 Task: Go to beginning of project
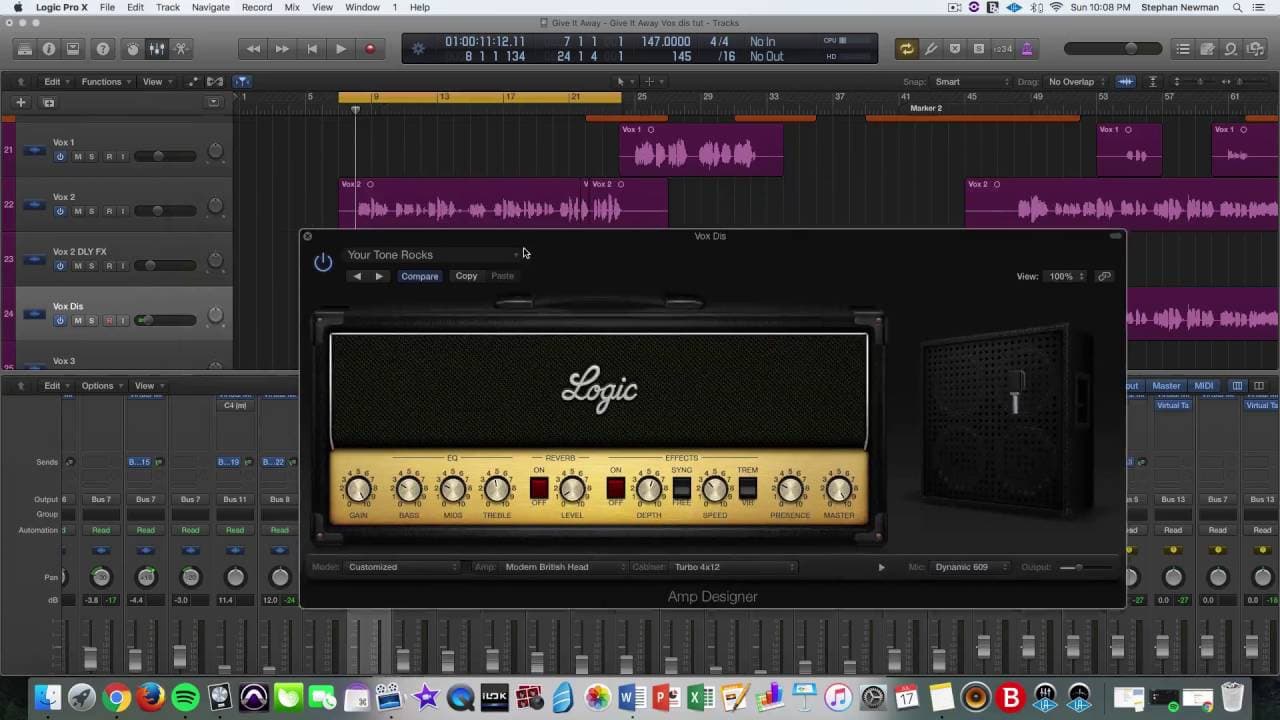(312, 48)
